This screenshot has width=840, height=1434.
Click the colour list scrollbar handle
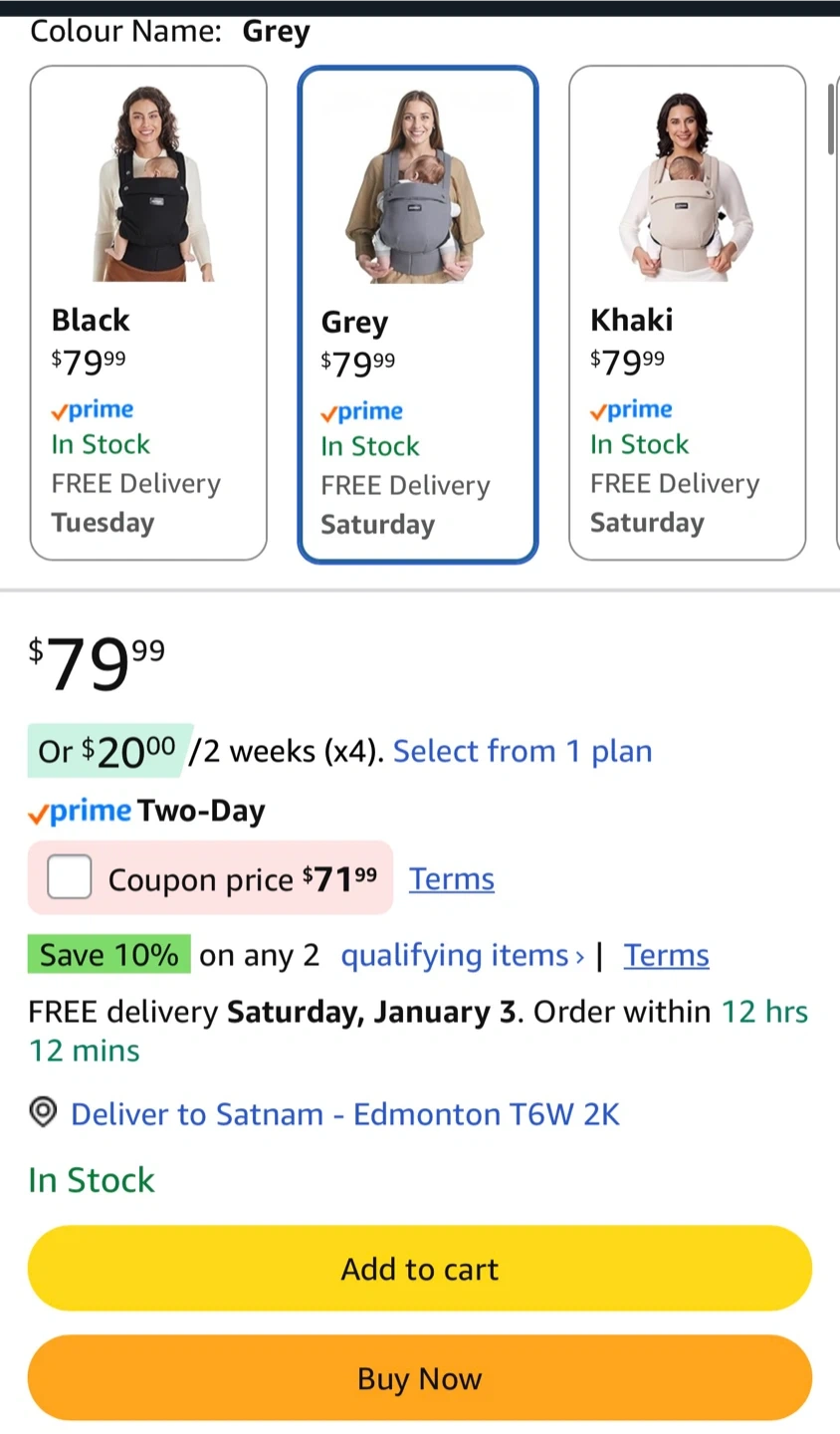click(x=832, y=119)
